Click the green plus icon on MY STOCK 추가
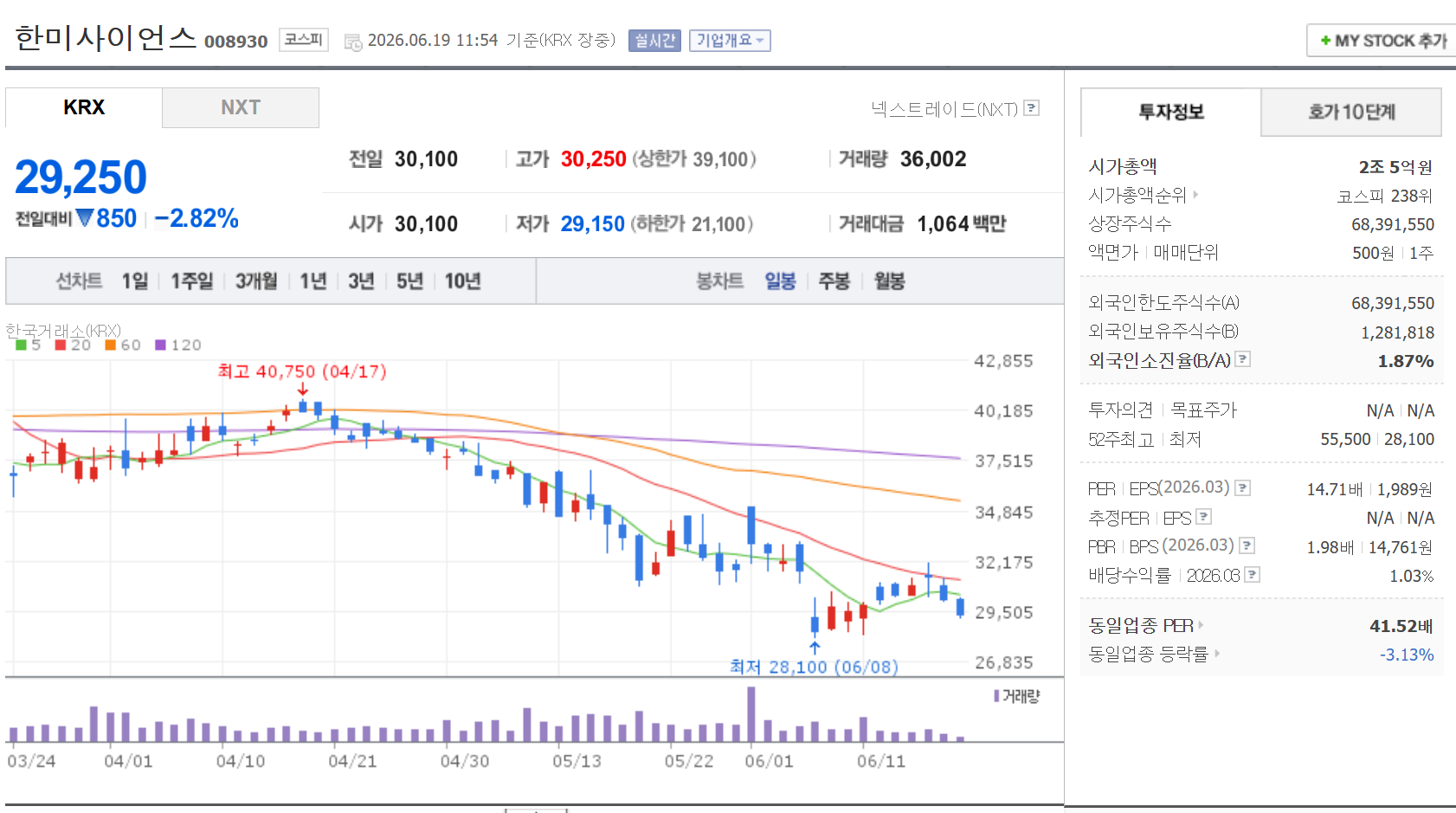Viewport: 1456px width, 813px height. click(1325, 41)
